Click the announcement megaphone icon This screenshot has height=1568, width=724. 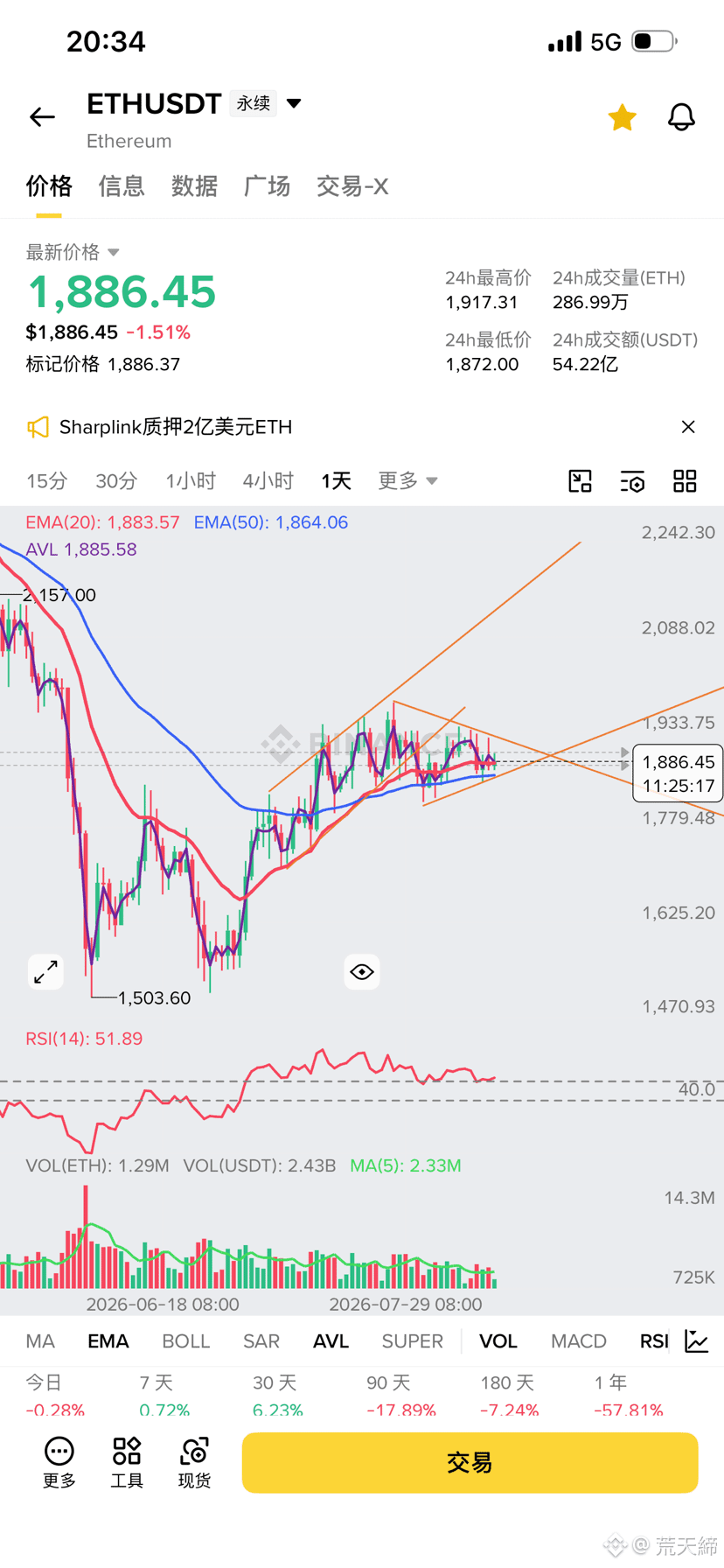pos(38,427)
